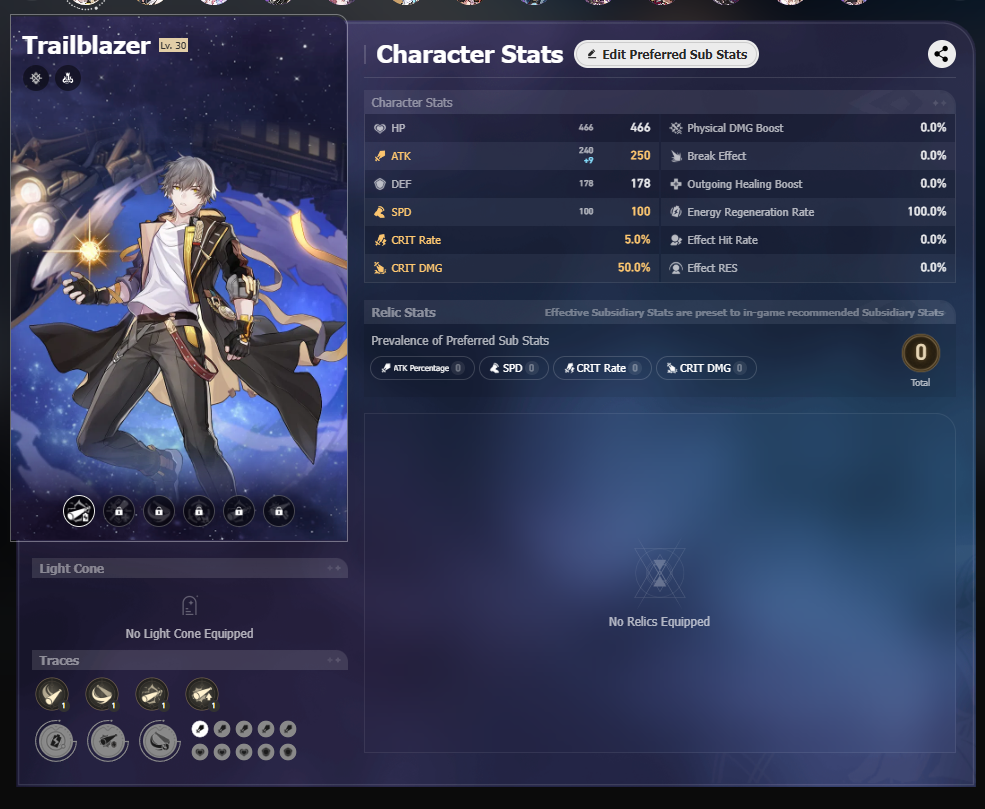
Task: Select the ultimate trace with burst bat
Action: pyautogui.click(x=152, y=694)
